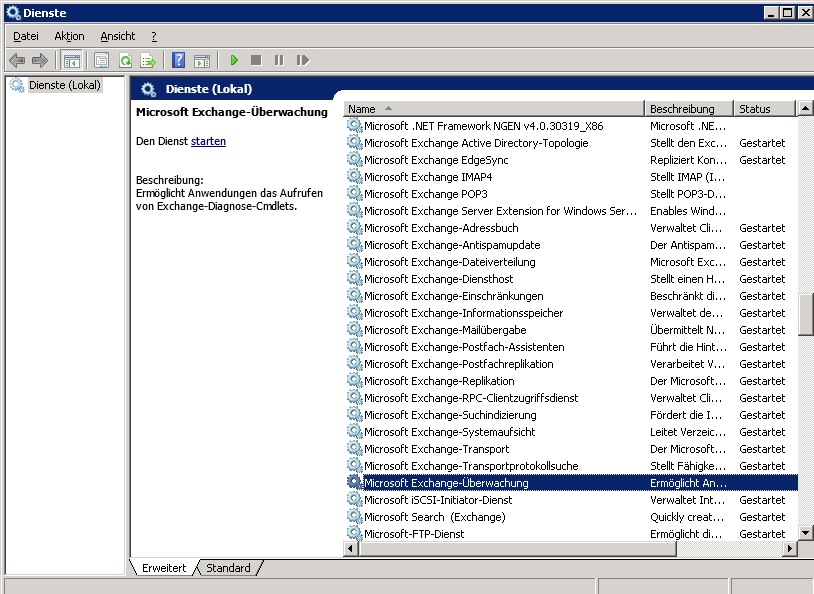
Task: Click the Stop service toolbar icon
Action: [x=256, y=60]
